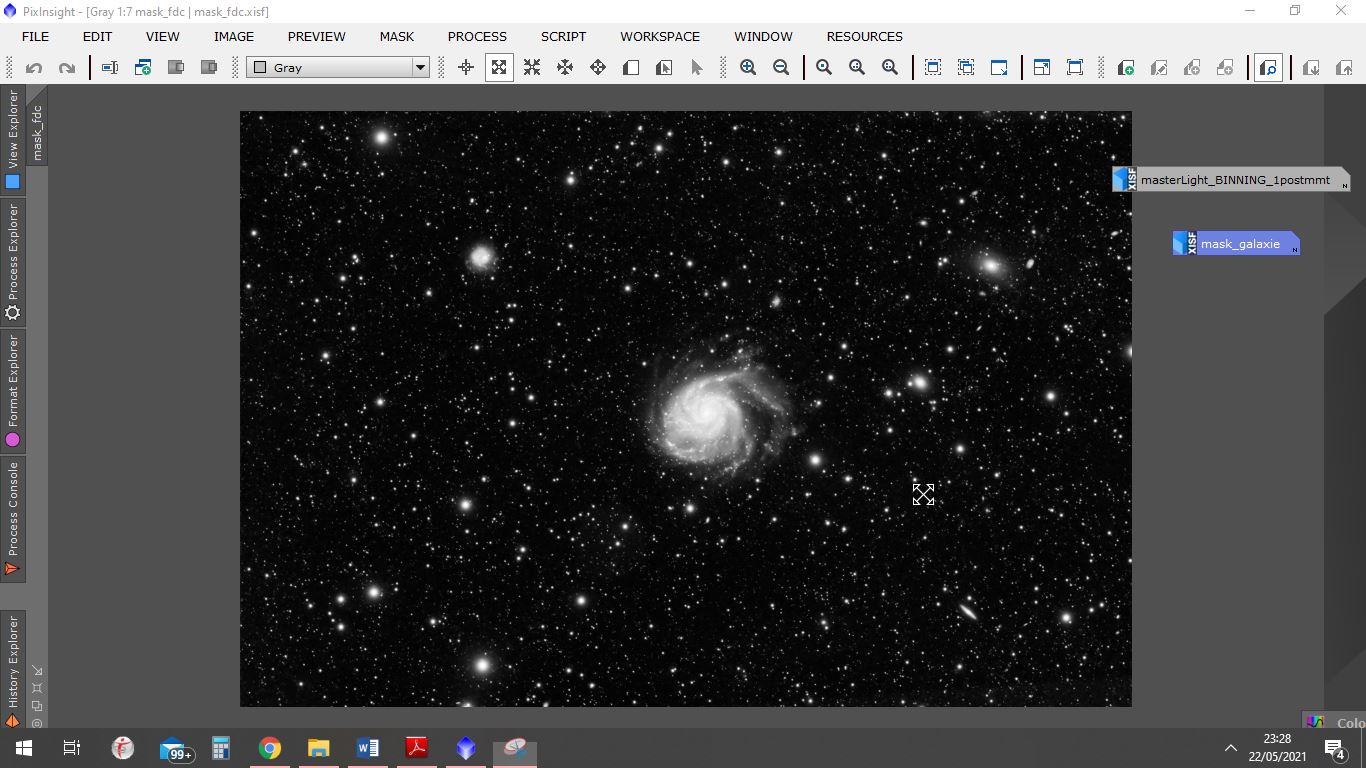The height and width of the screenshot is (768, 1366).
Task: Select the crosshair Readout mode icon
Action: tap(466, 68)
